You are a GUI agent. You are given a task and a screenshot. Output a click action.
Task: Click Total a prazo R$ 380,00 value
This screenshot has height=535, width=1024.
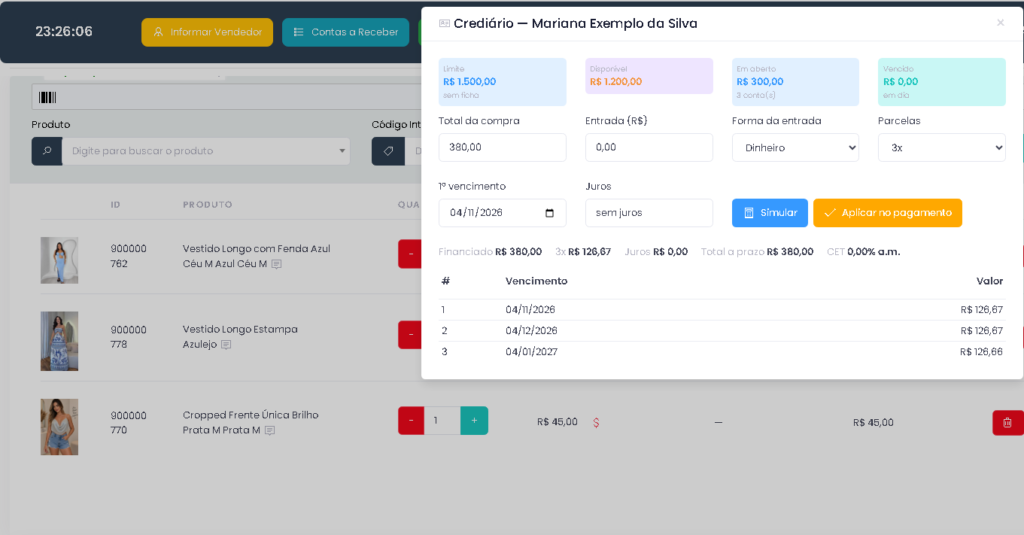(790, 251)
